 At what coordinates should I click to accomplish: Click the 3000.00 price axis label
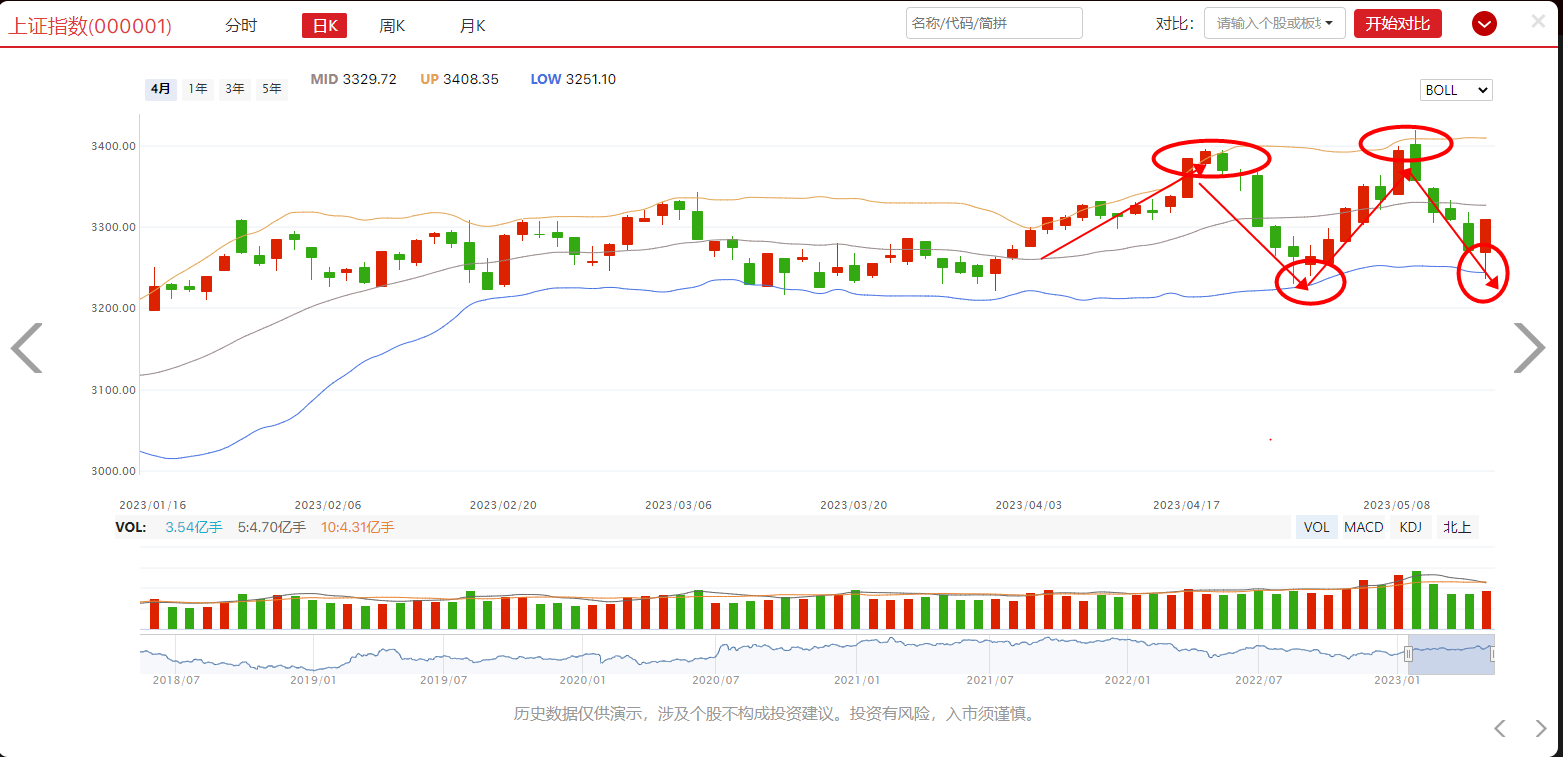(114, 471)
